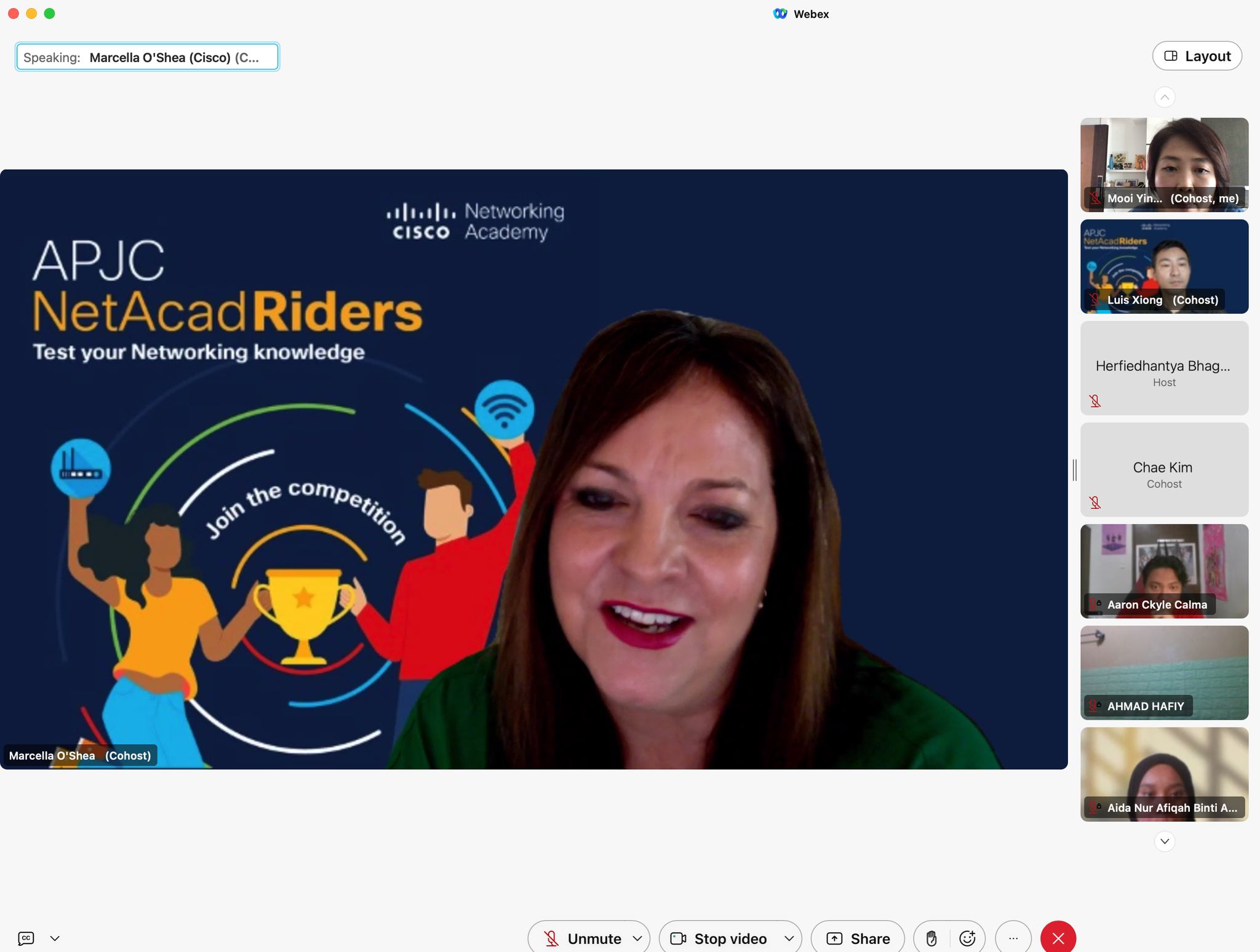
Task: Open the more options ellipsis button
Action: tap(1013, 938)
